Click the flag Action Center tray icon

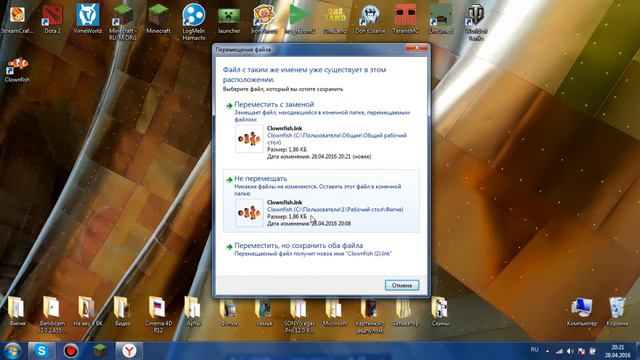pyautogui.click(x=582, y=351)
